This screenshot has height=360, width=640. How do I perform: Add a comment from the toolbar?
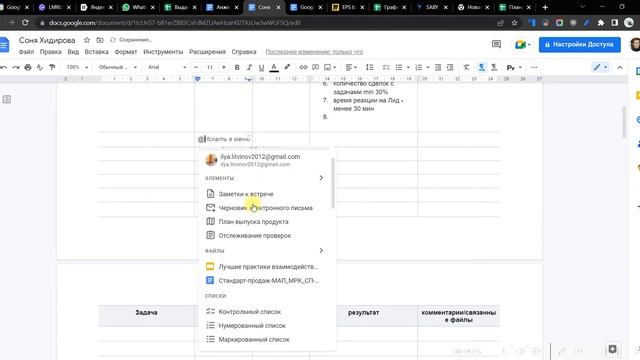tap(316, 67)
